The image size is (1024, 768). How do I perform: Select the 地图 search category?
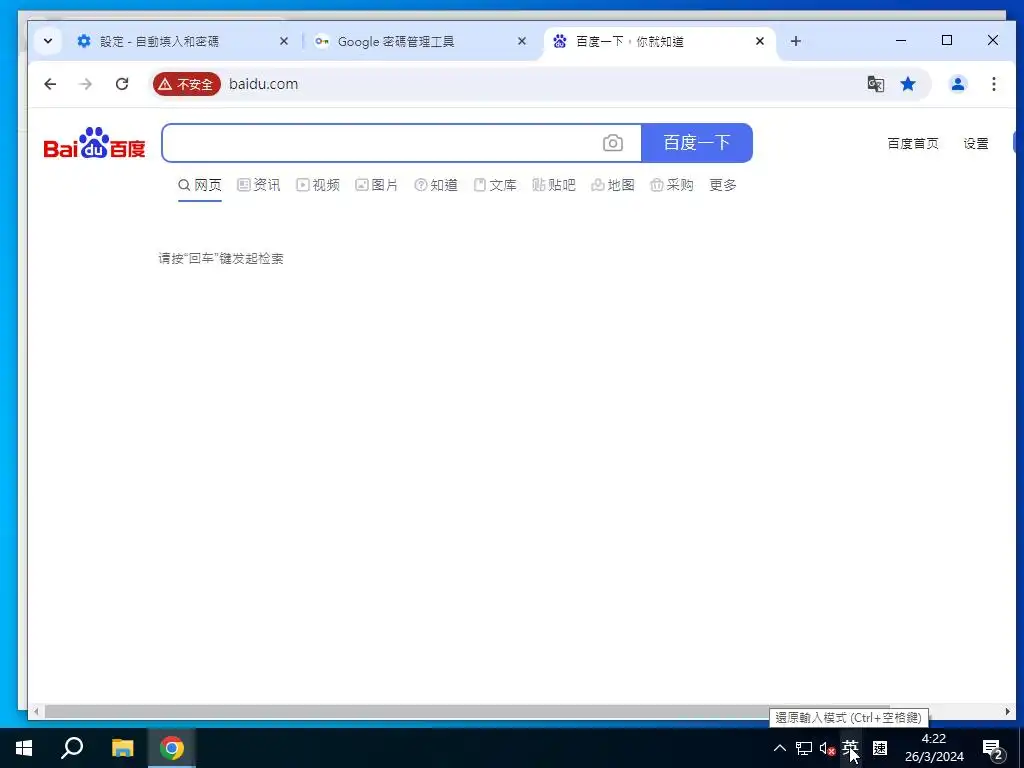[613, 185]
